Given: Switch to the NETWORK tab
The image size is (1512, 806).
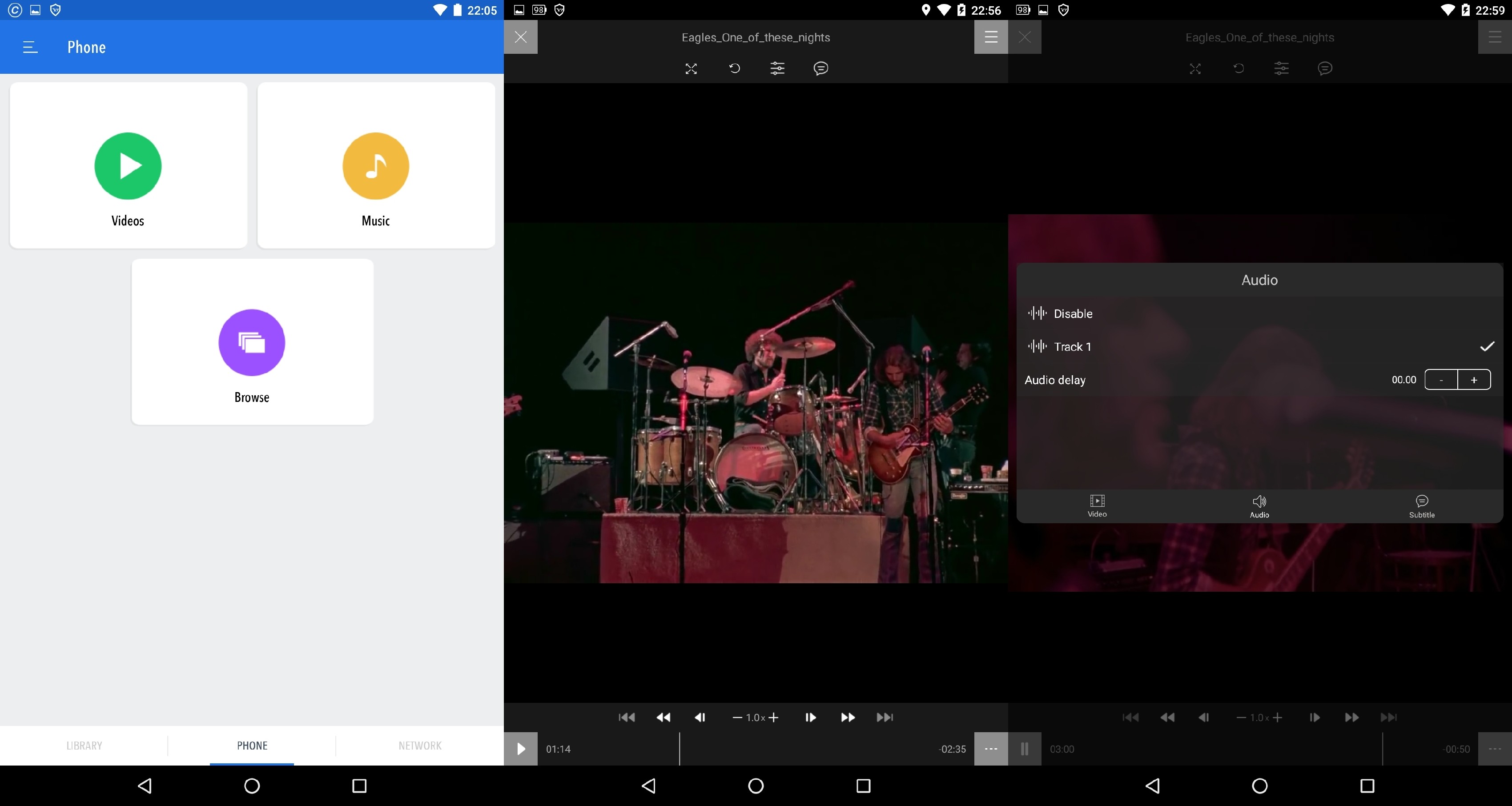Looking at the screenshot, I should coord(420,746).
